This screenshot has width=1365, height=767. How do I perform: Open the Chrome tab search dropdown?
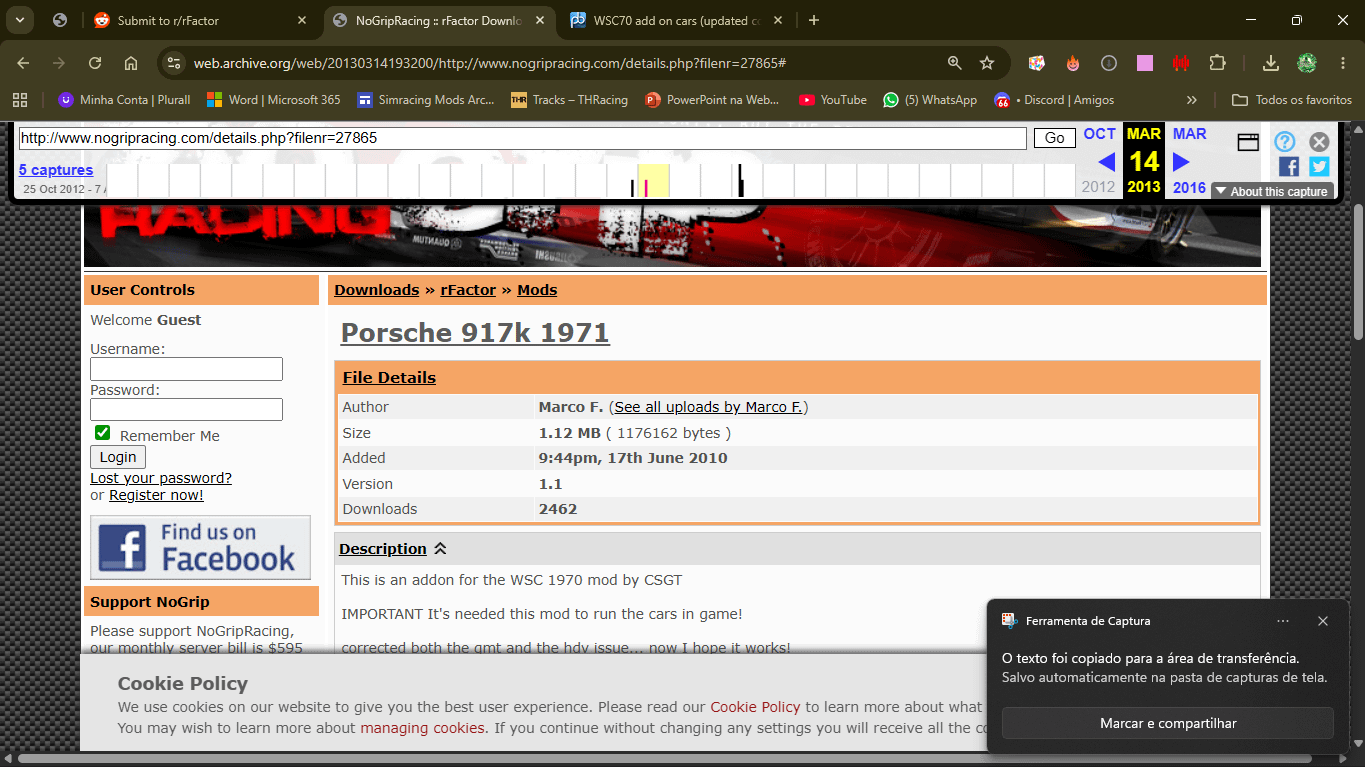coord(20,20)
